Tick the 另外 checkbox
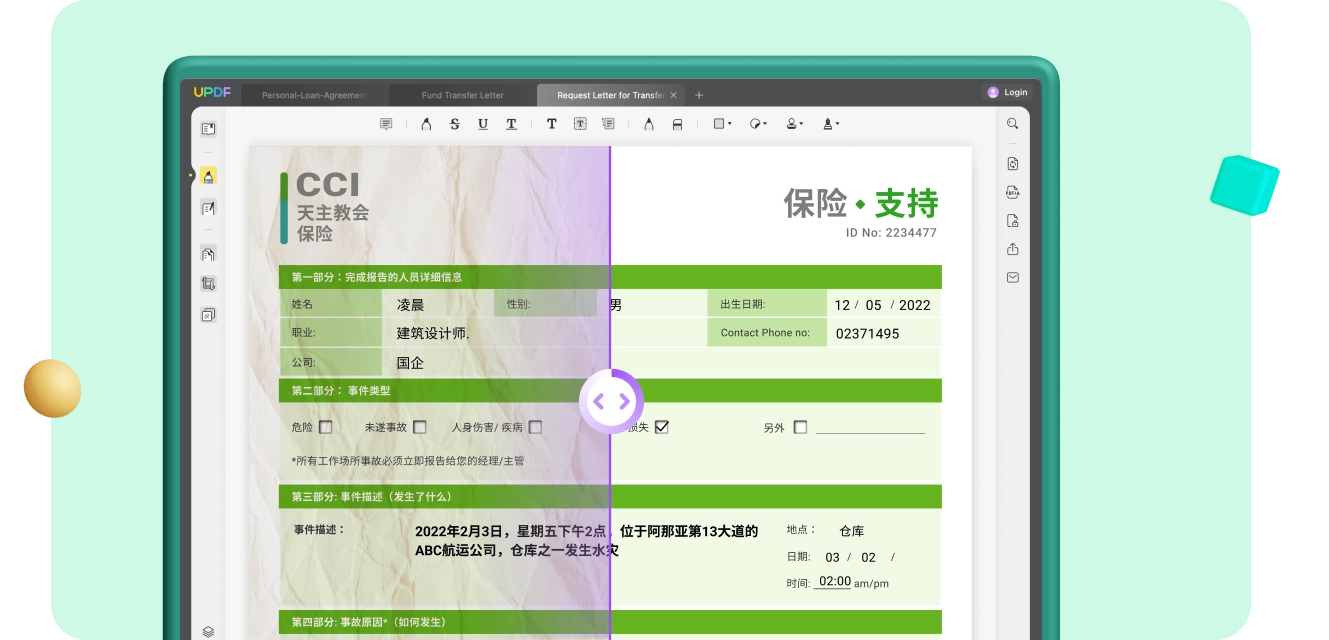The image size is (1329, 640). coord(800,427)
